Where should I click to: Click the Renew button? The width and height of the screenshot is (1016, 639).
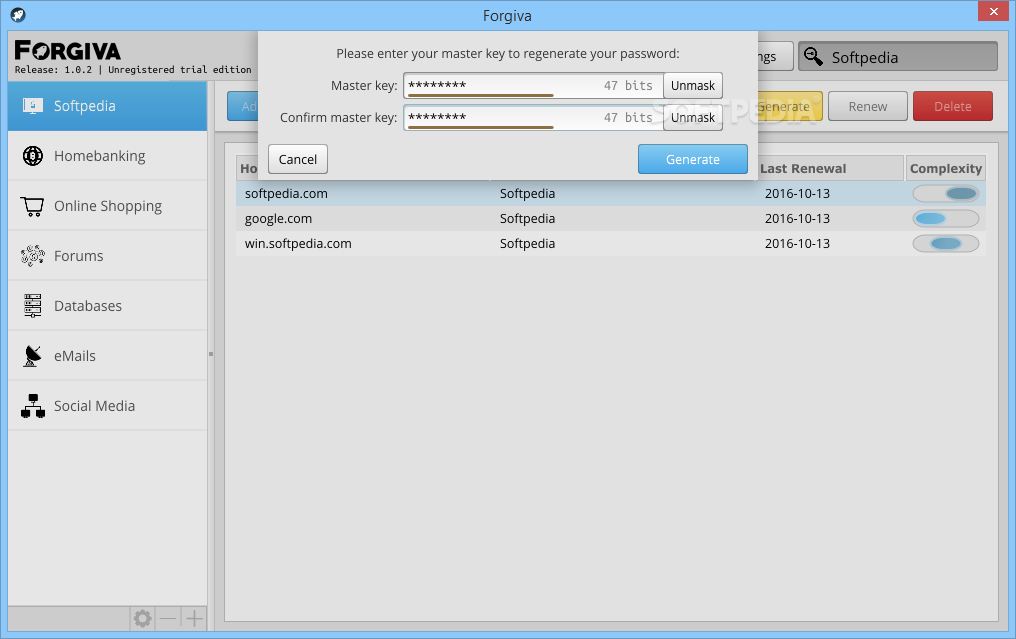pyautogui.click(x=868, y=106)
